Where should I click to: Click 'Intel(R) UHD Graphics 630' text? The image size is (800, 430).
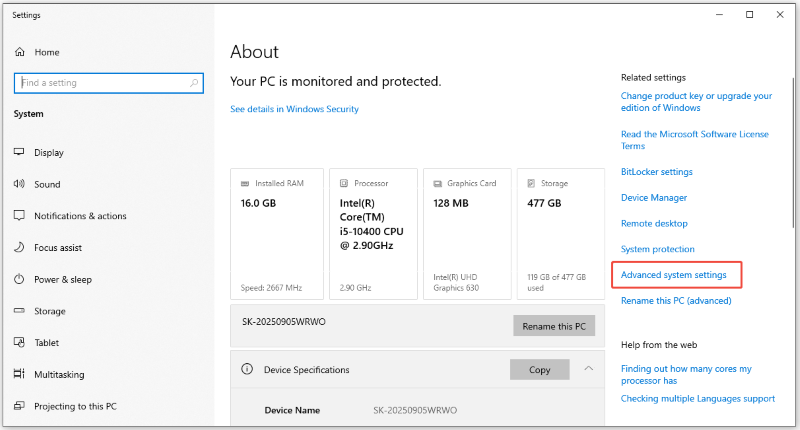pos(456,283)
